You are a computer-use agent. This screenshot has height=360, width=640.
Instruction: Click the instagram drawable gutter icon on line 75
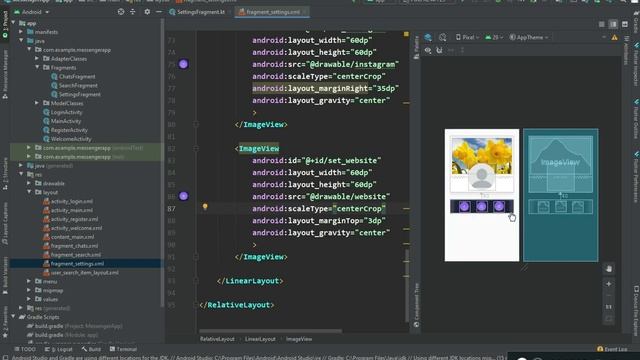[x=183, y=64]
